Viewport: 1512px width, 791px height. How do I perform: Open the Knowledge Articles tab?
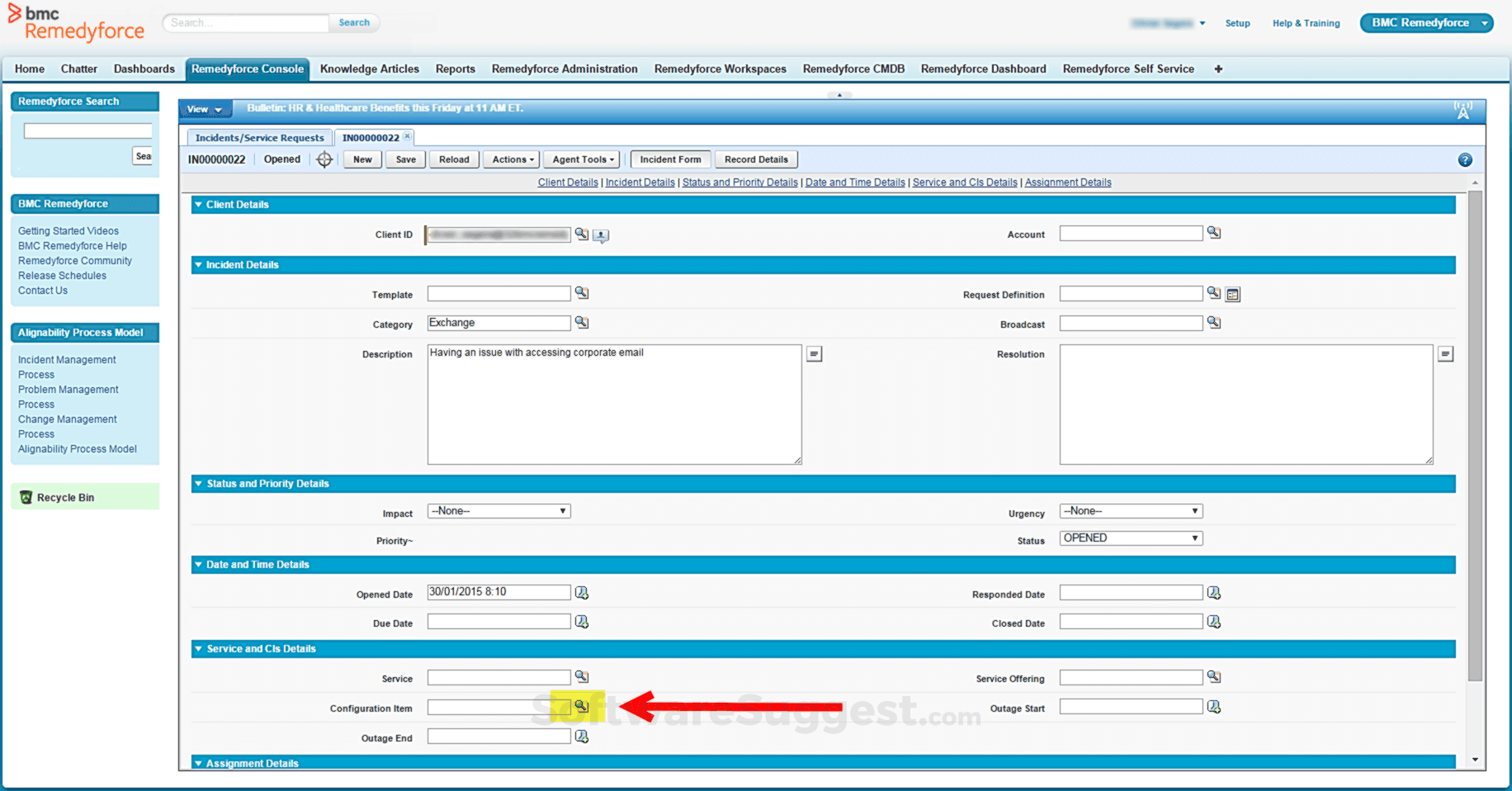click(x=370, y=69)
